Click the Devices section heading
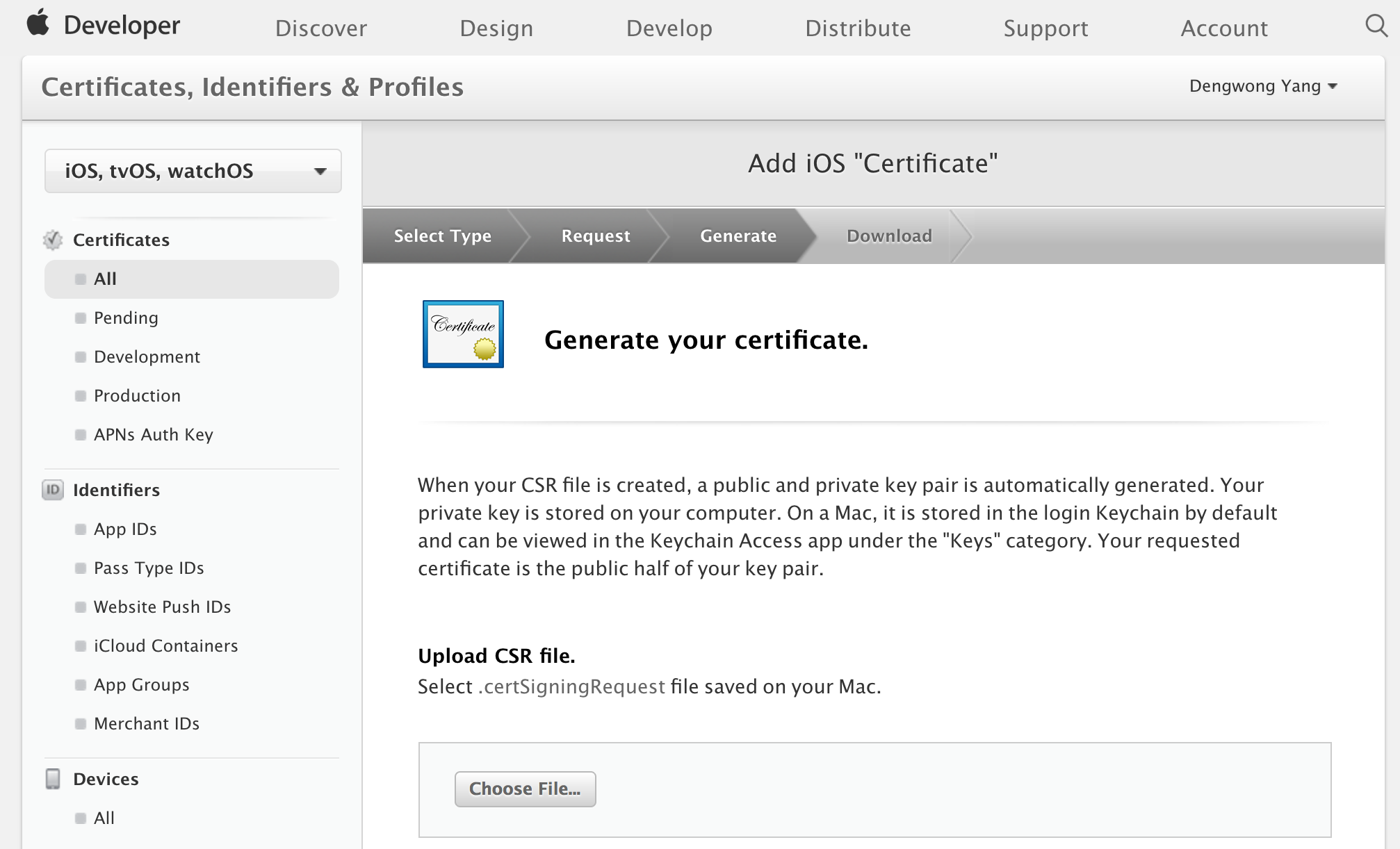This screenshot has width=1400, height=849. coord(106,779)
